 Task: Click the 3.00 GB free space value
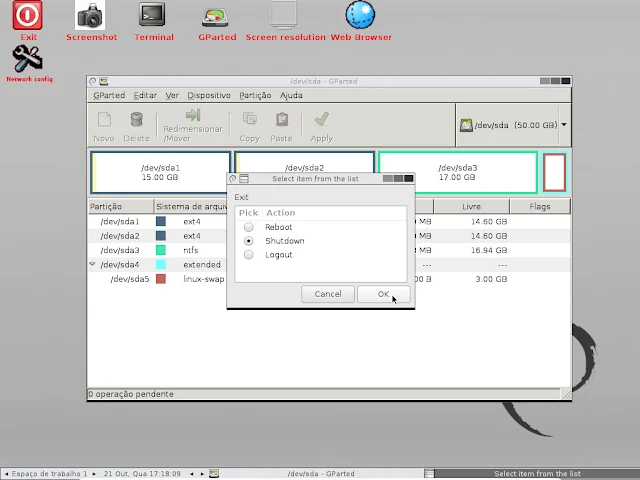coord(491,279)
